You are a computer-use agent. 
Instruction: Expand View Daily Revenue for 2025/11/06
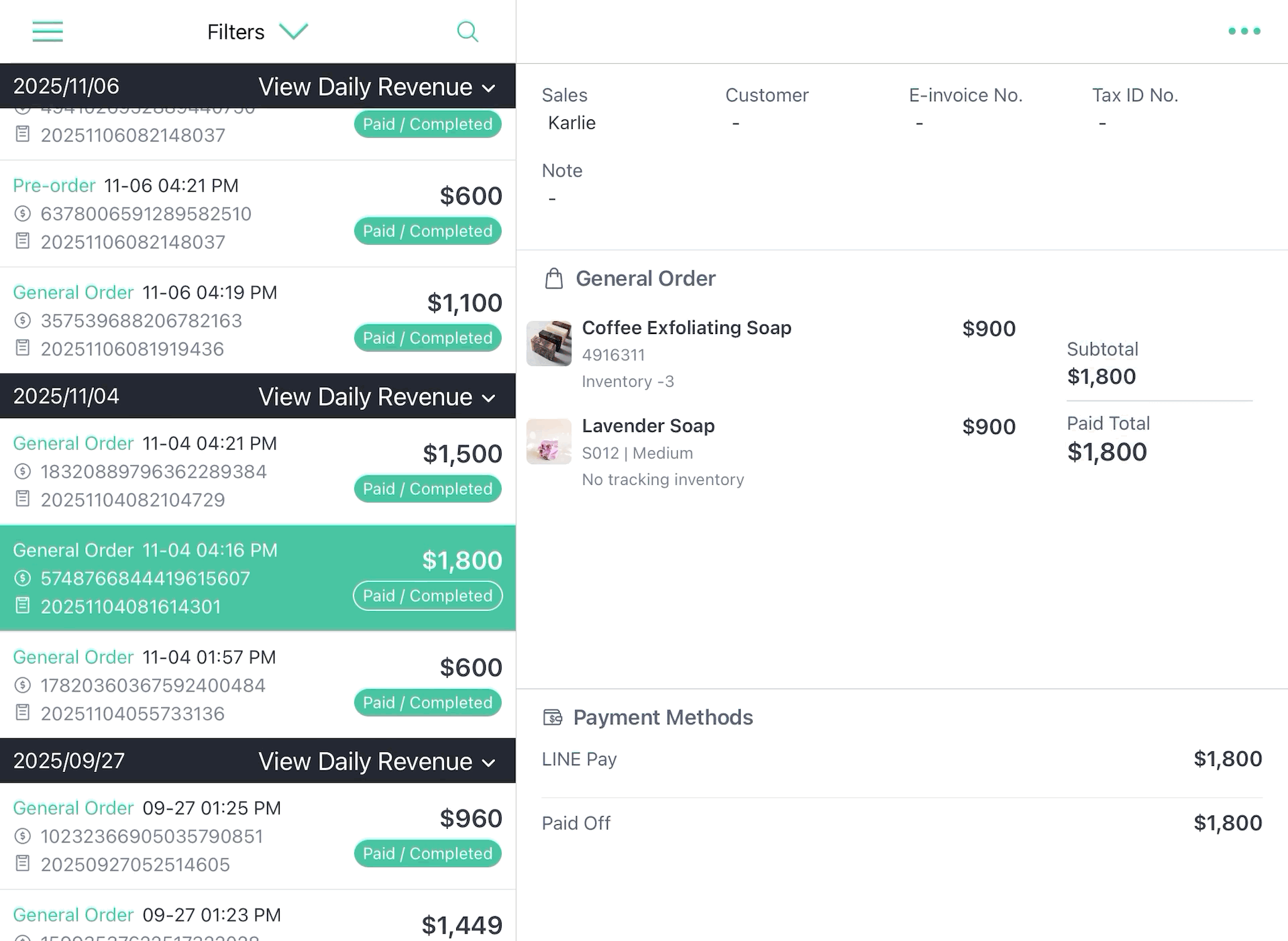pos(377,87)
